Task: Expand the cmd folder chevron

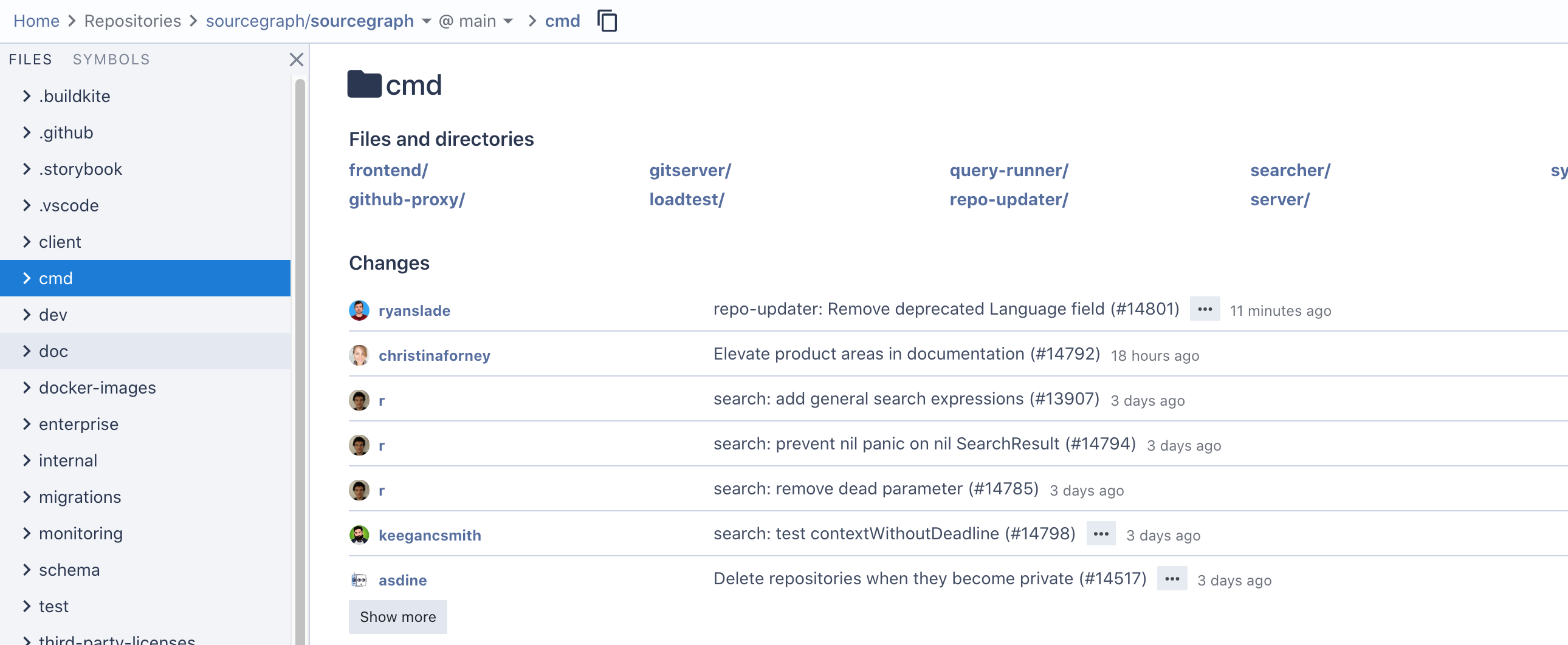Action: pos(26,279)
